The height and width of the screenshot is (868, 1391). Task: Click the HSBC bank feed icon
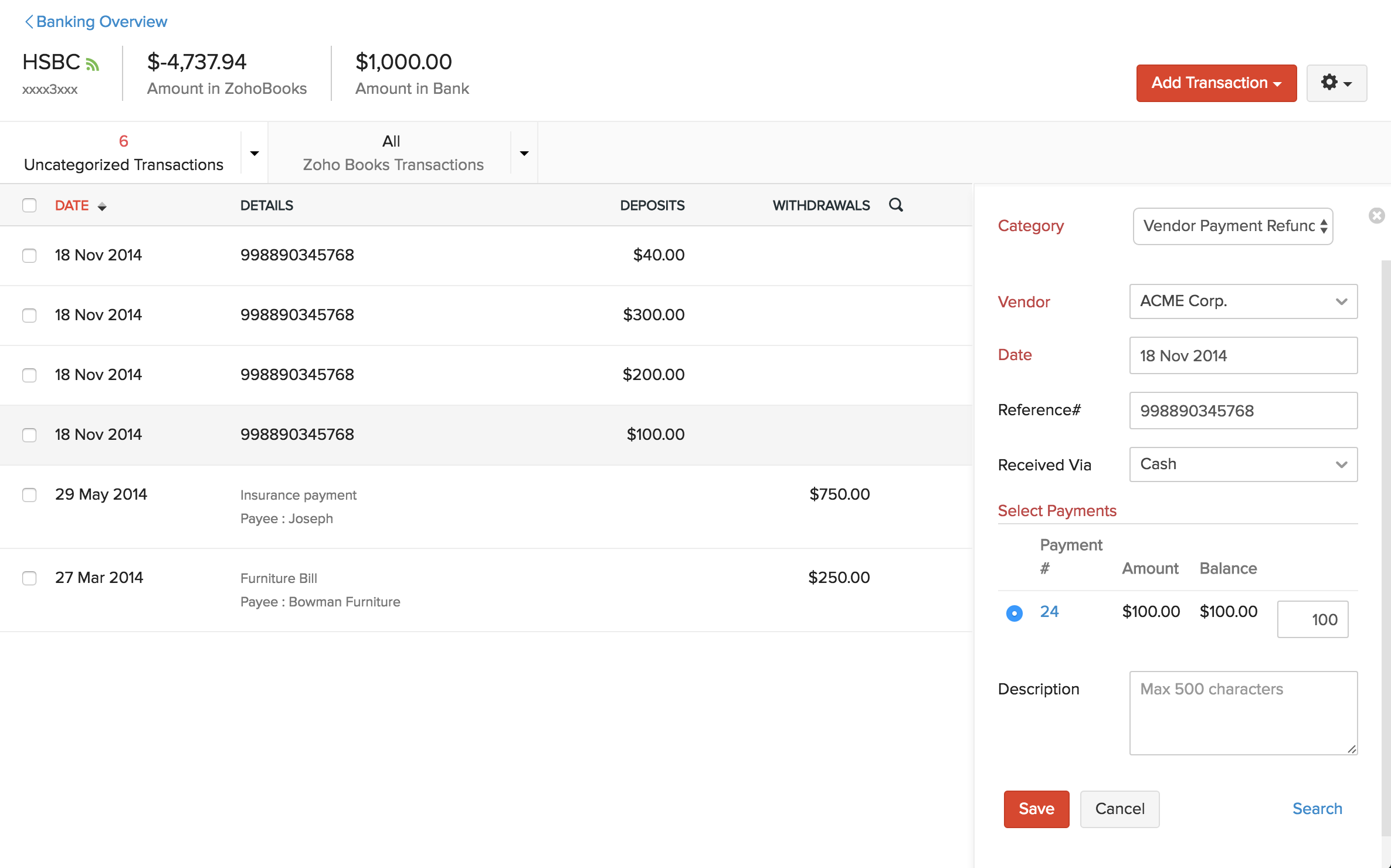pyautogui.click(x=93, y=64)
